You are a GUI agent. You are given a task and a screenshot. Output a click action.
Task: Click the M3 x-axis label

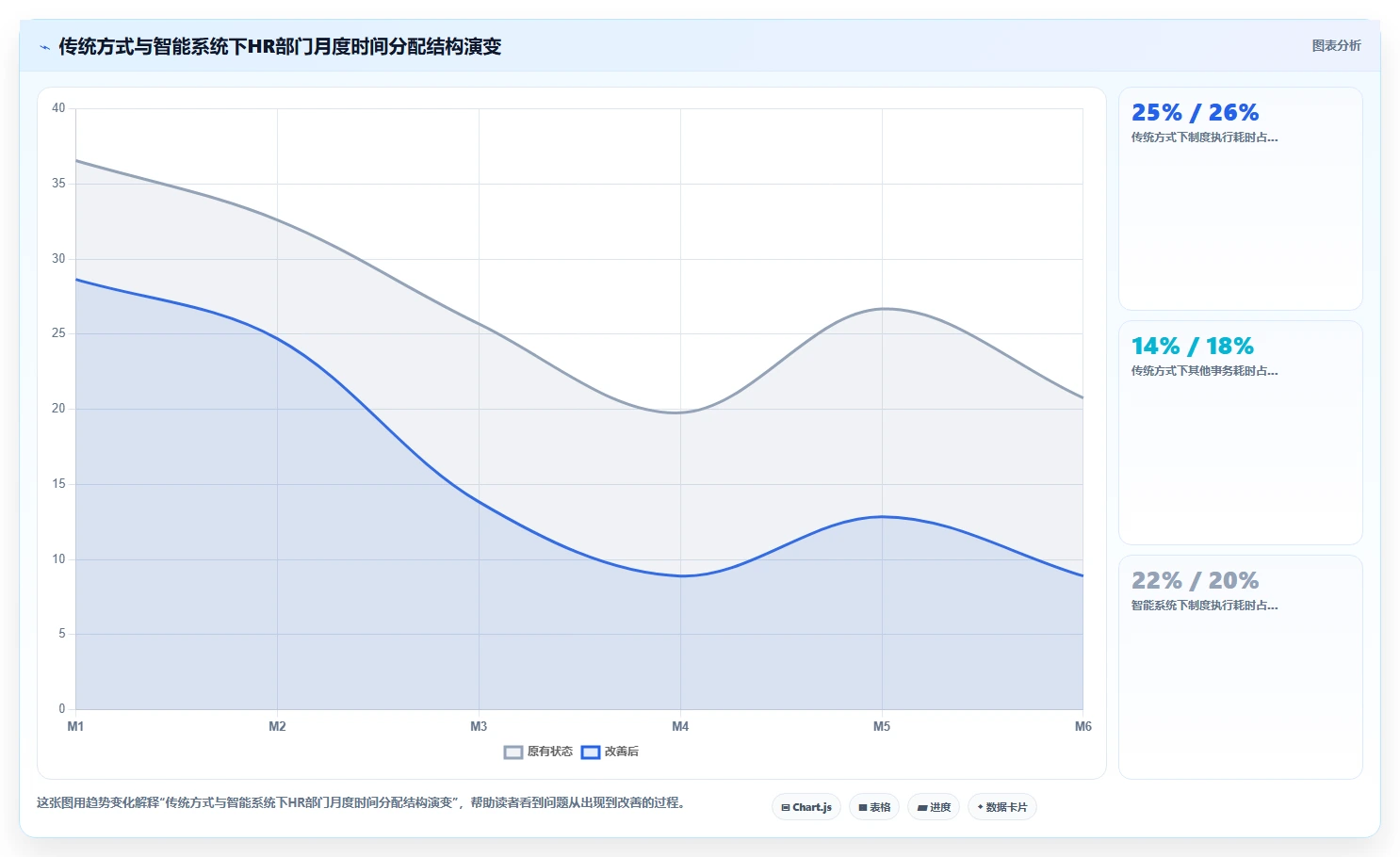point(479,726)
